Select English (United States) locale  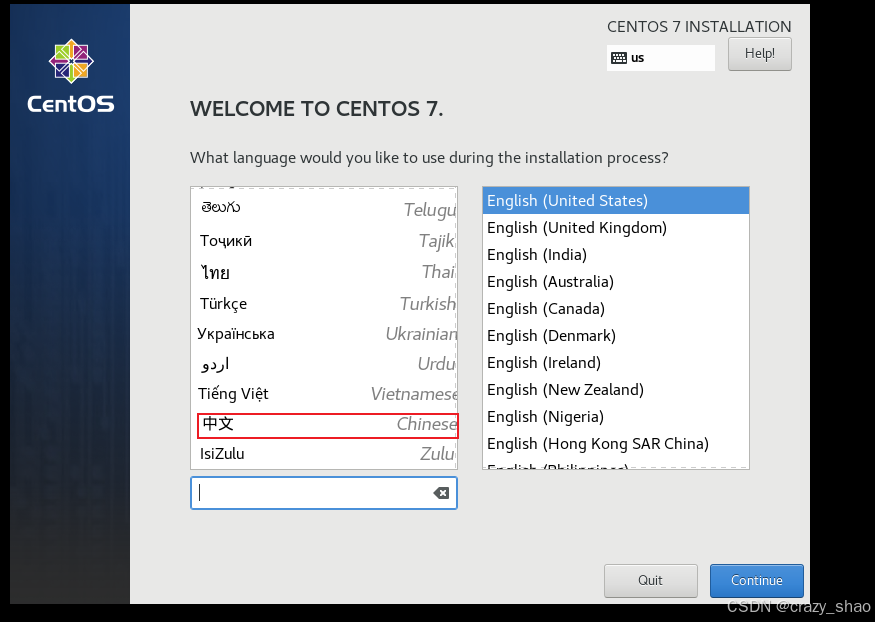[616, 201]
